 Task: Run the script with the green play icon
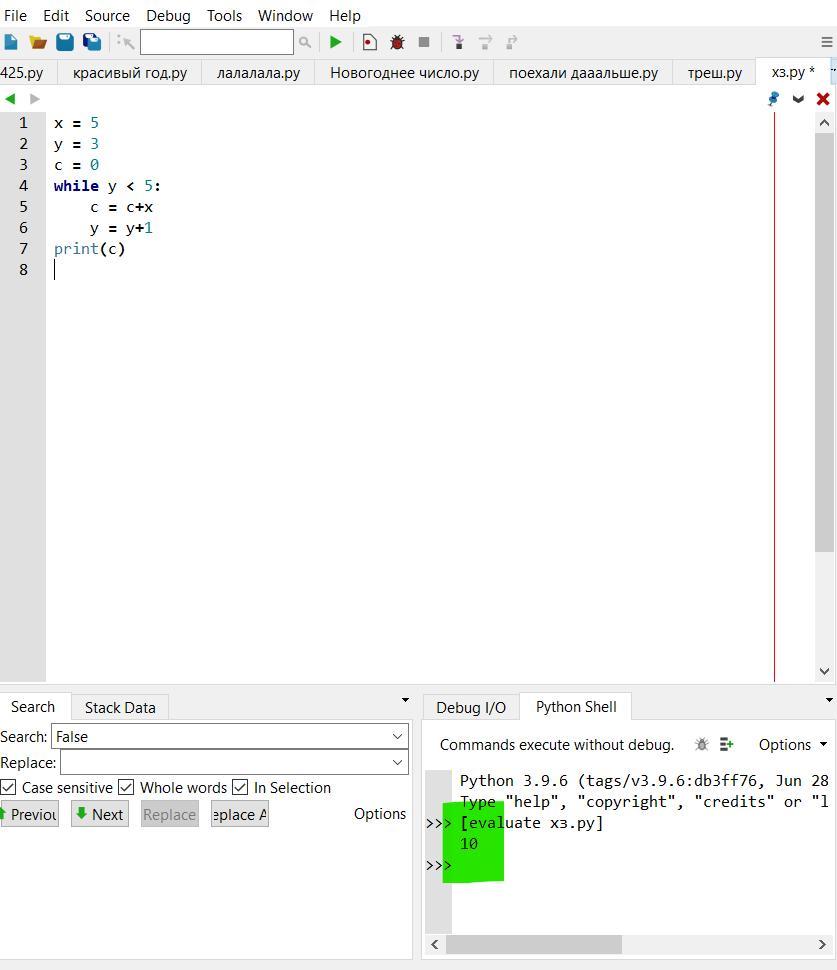336,42
